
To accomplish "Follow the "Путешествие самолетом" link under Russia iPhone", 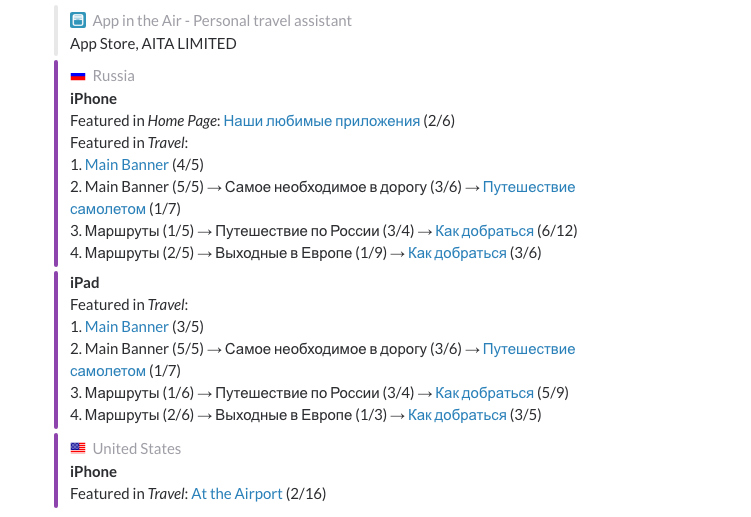I will pyautogui.click(x=528, y=187).
